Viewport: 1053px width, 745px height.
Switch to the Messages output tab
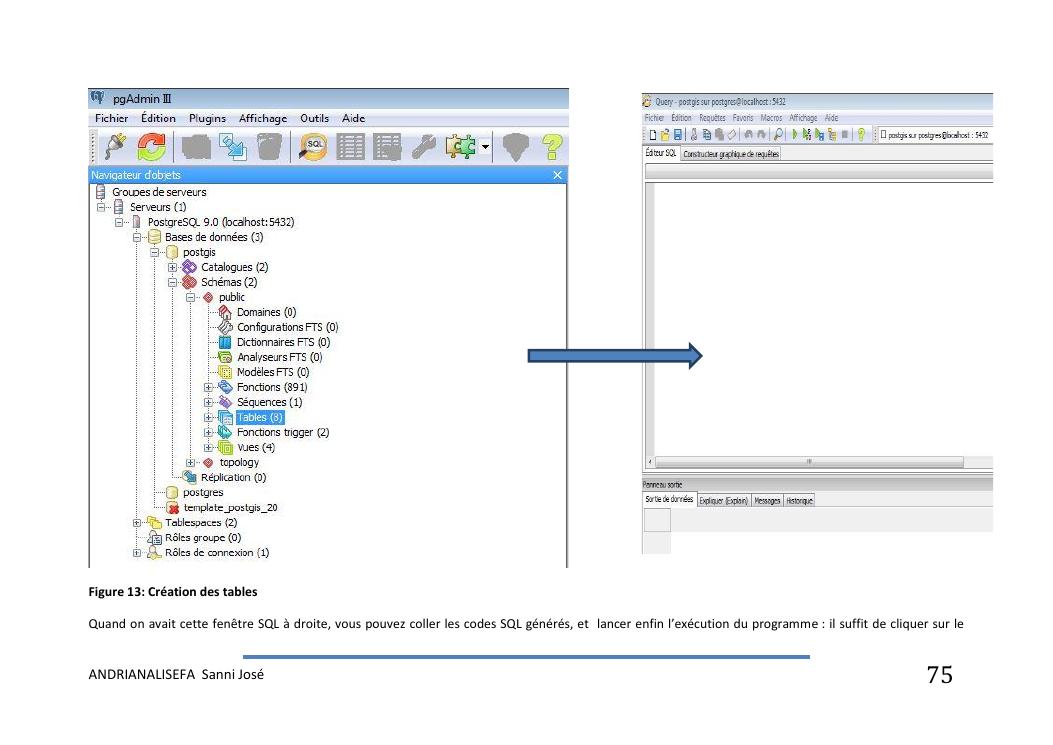click(x=766, y=500)
